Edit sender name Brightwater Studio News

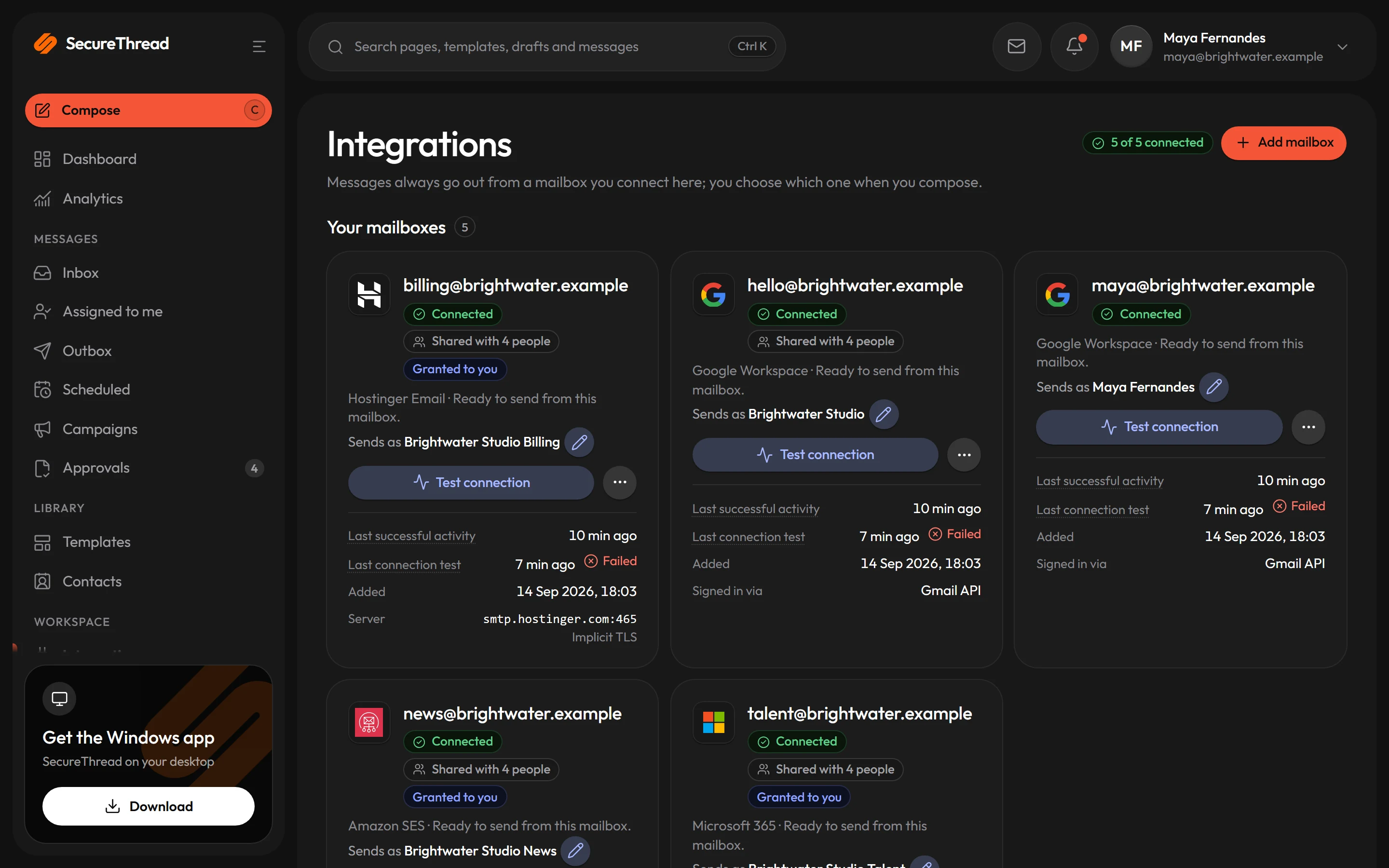tap(575, 850)
